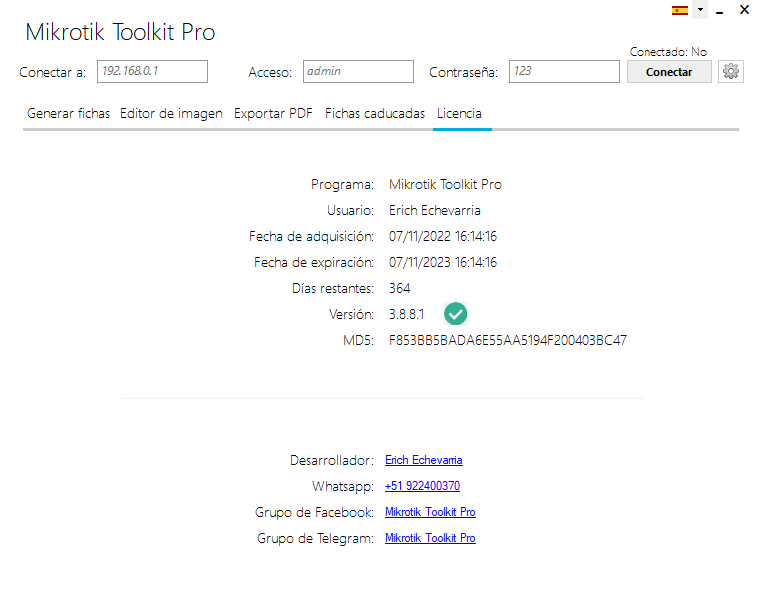Screen dimensions: 762x593
Task: Open the Grupo de Telegram Mikrotik Toolkit Pro link
Action: [x=430, y=538]
